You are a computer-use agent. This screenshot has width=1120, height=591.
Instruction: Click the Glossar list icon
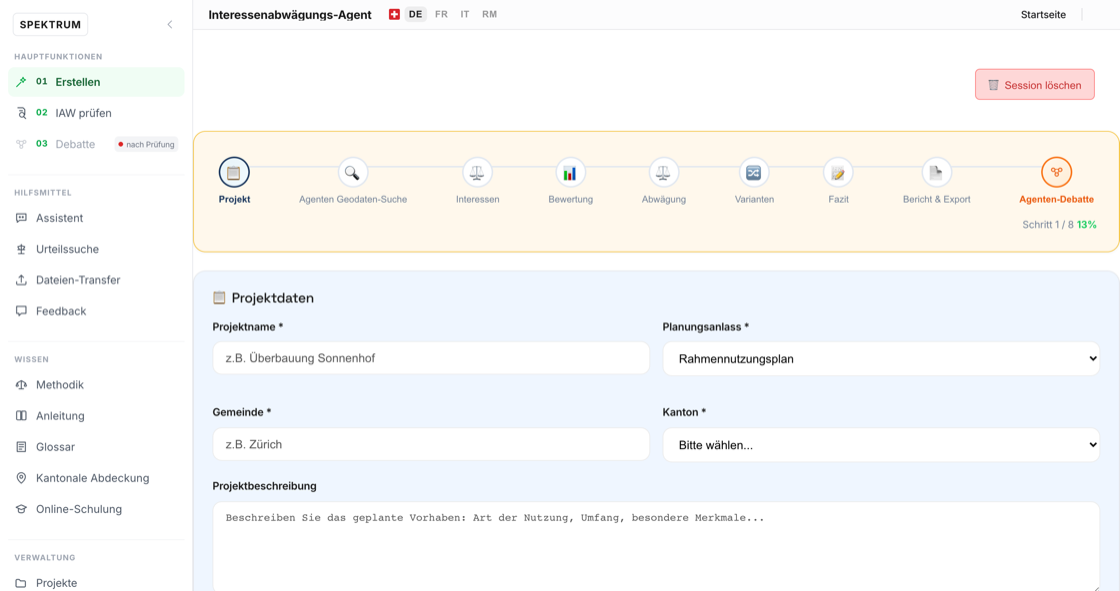[21, 447]
